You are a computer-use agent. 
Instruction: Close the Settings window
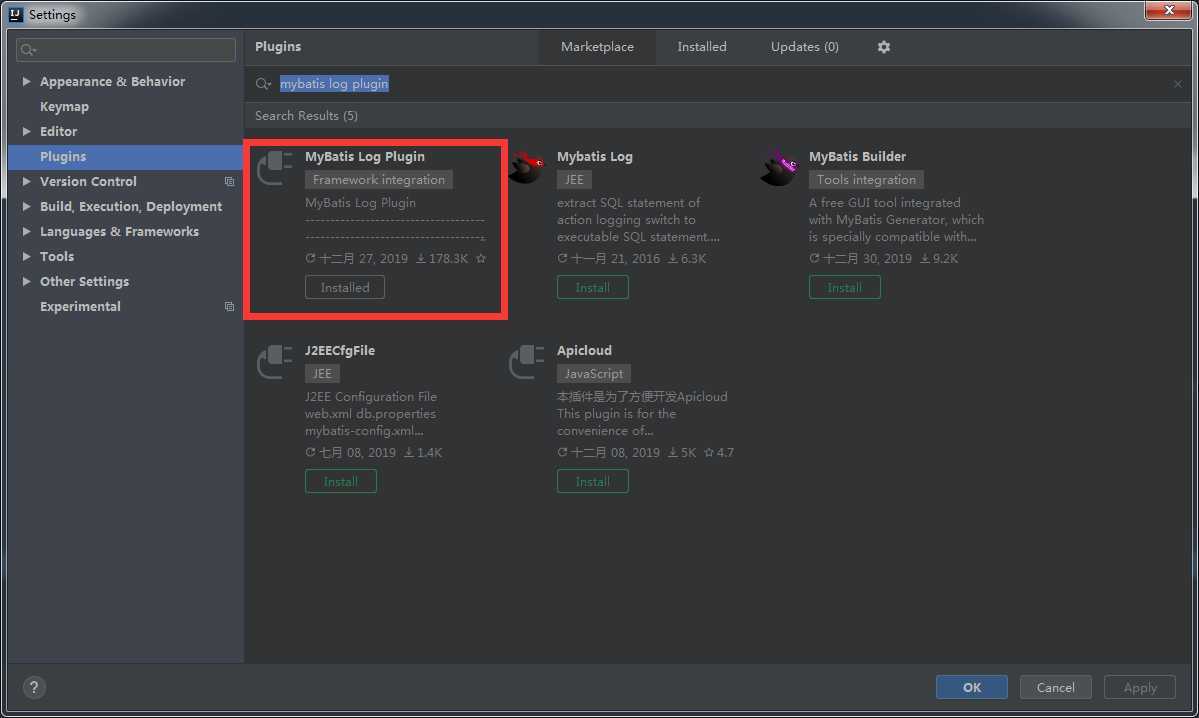click(1168, 10)
